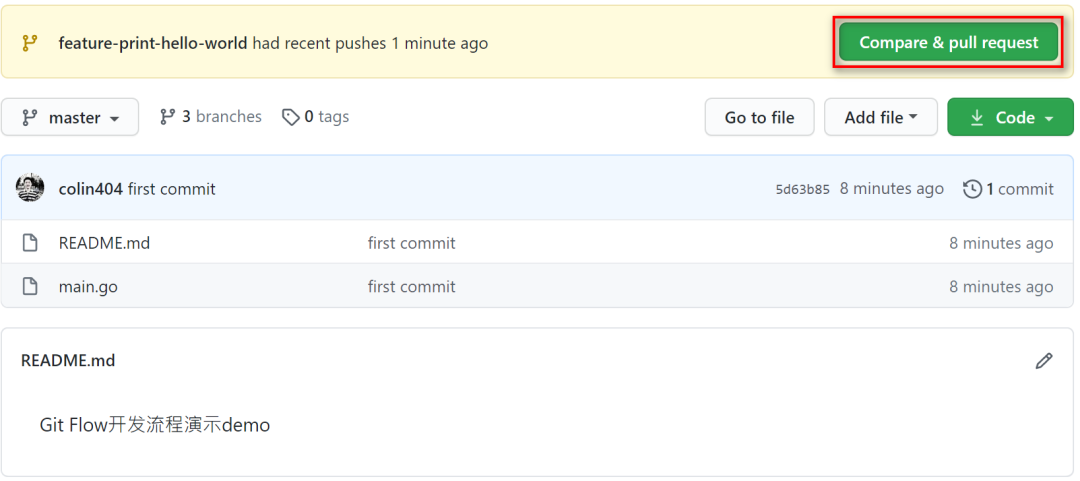Image resolution: width=1080 pixels, height=481 pixels.
Task: Click first commit message beside main.go
Action: 411,287
